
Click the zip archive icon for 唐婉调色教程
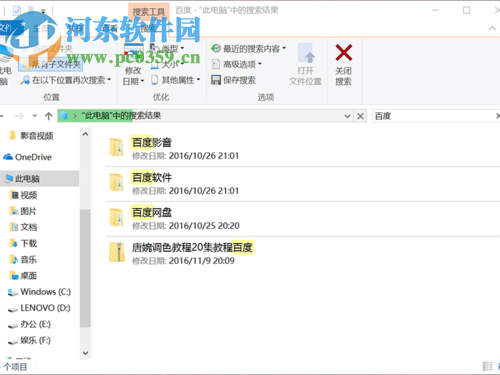117,253
